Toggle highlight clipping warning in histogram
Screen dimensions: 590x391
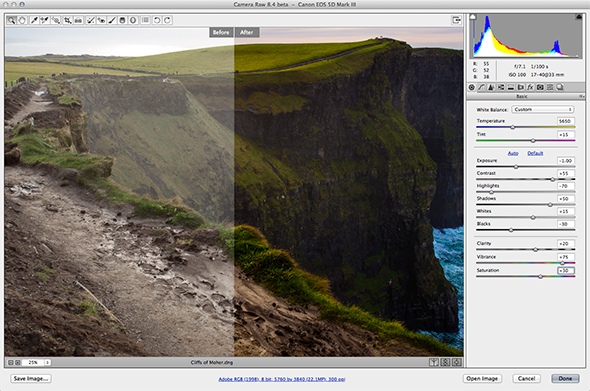[x=579, y=17]
